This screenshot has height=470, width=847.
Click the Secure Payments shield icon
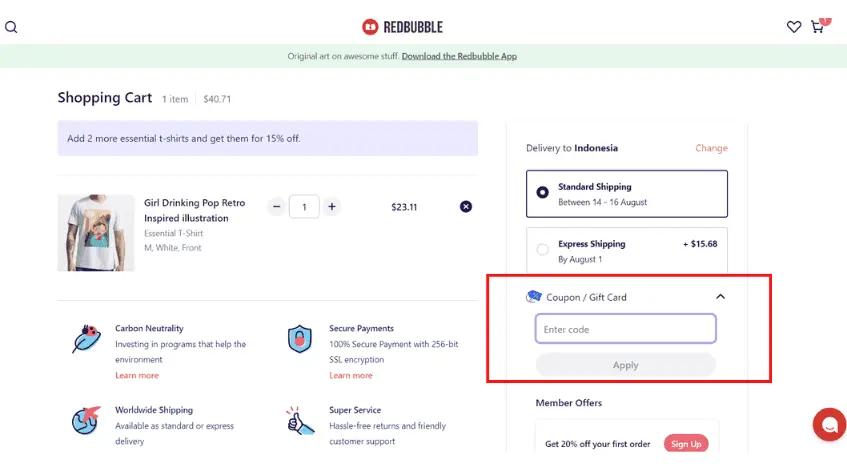300,339
